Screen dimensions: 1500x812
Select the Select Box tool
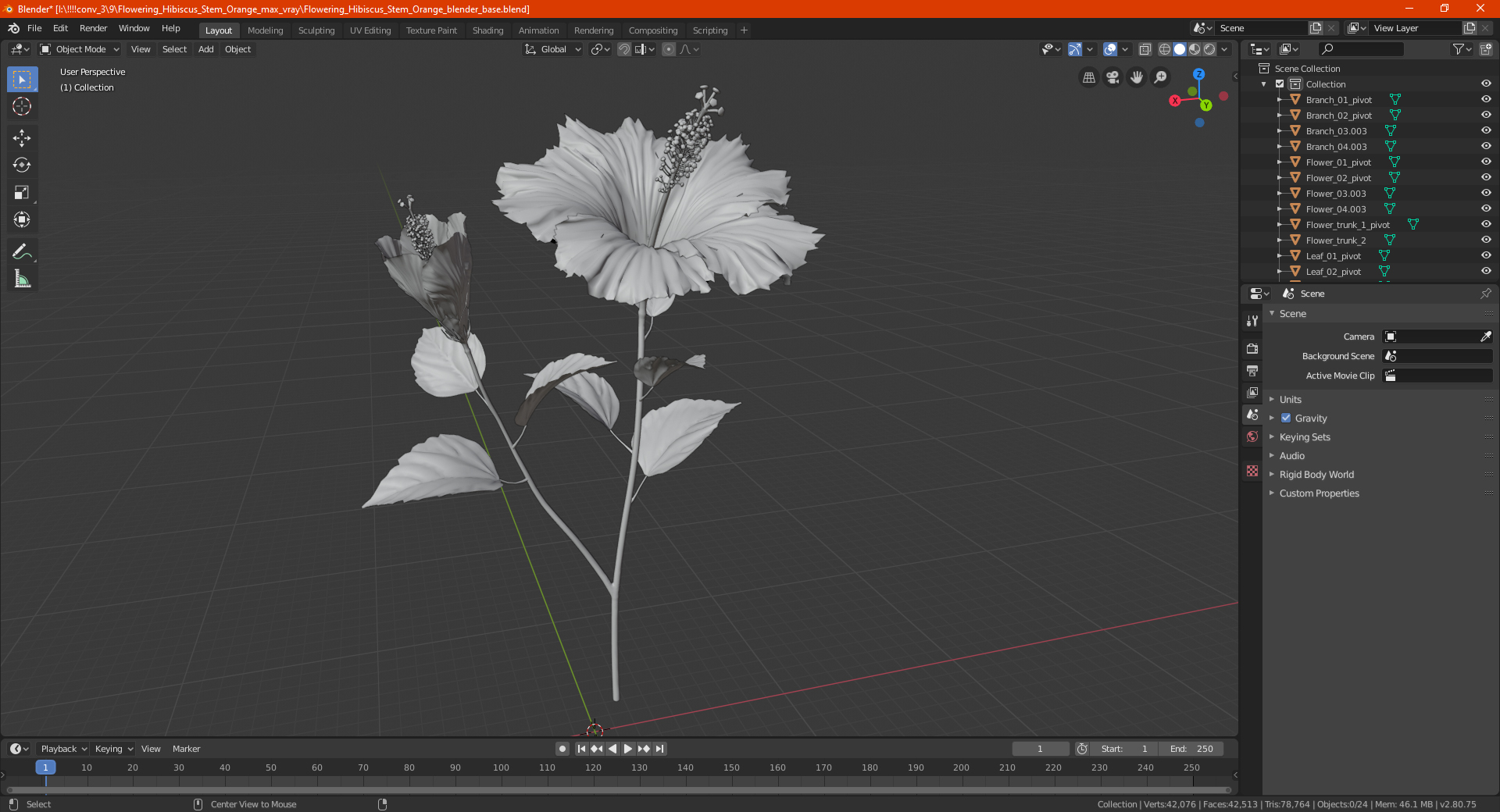22,80
